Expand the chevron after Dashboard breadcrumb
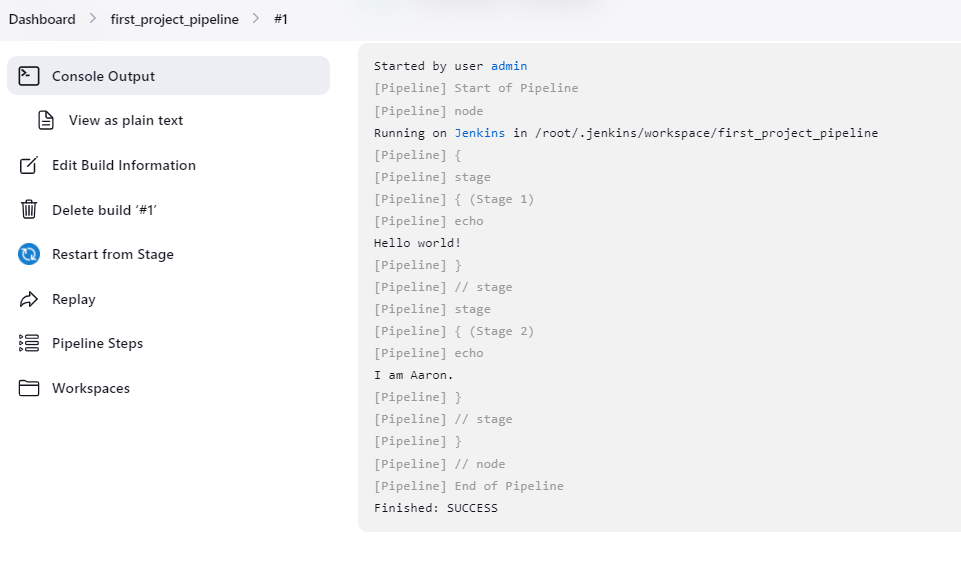The image size is (961, 576). pyautogui.click(x=93, y=19)
